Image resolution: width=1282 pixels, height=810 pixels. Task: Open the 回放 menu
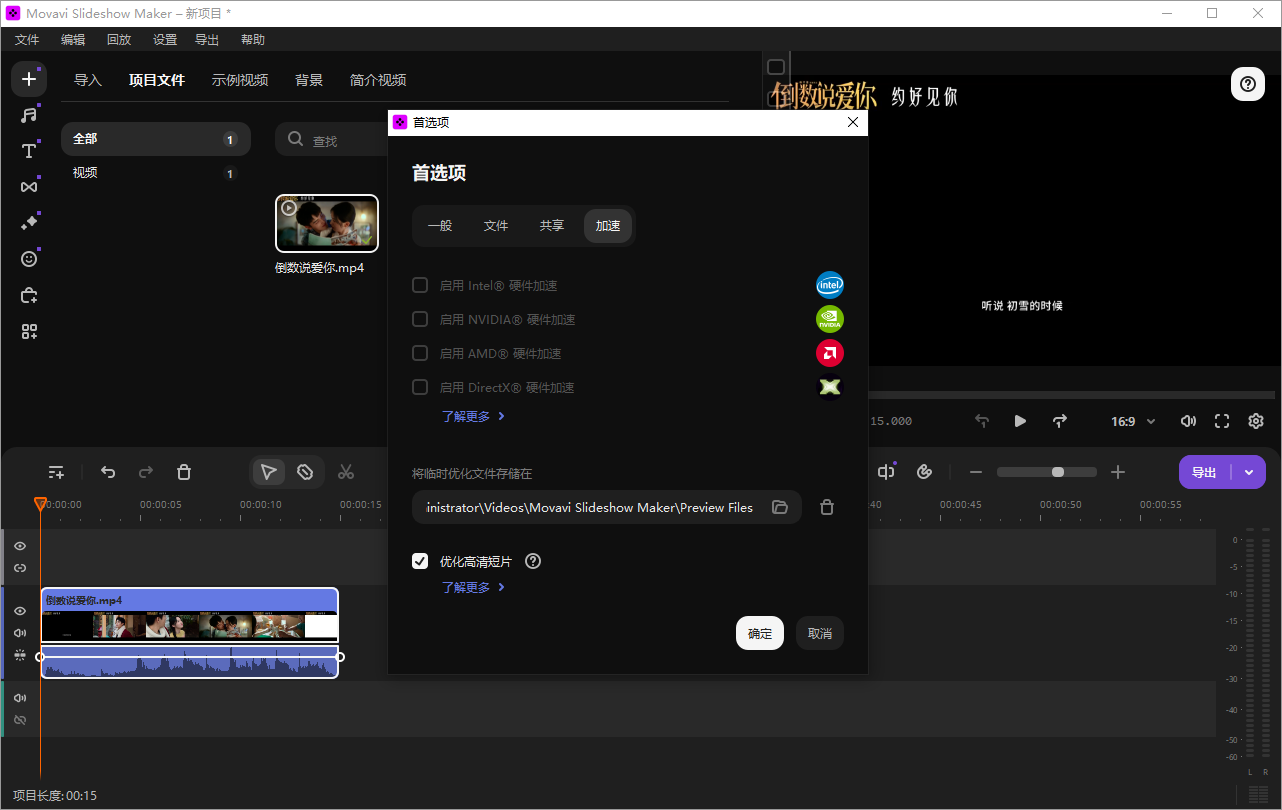pos(119,40)
